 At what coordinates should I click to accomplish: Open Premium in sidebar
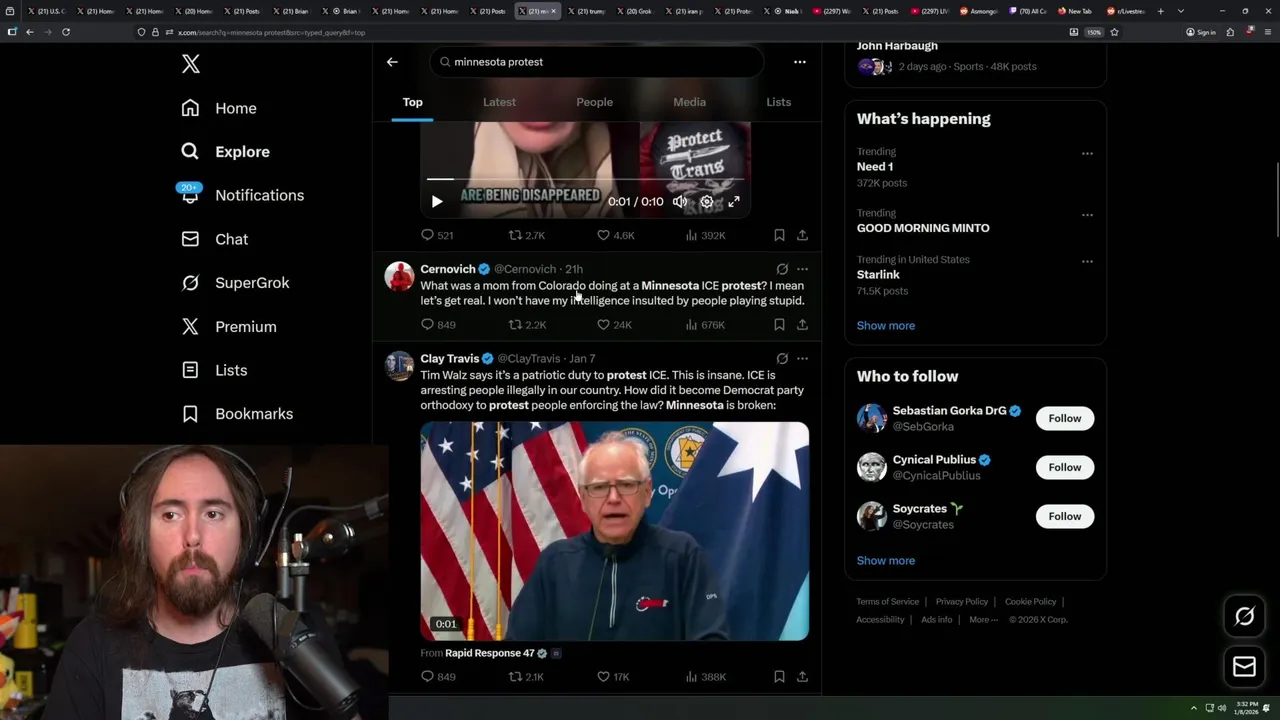tap(228, 327)
